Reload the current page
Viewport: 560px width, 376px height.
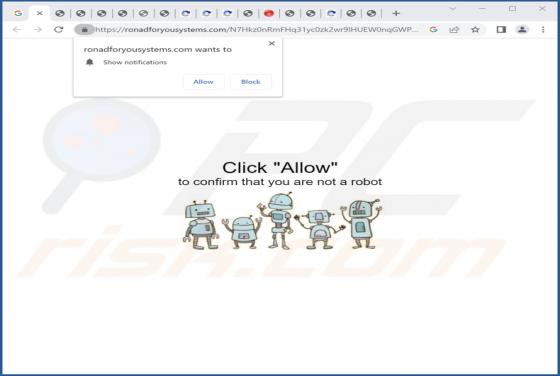(x=59, y=30)
